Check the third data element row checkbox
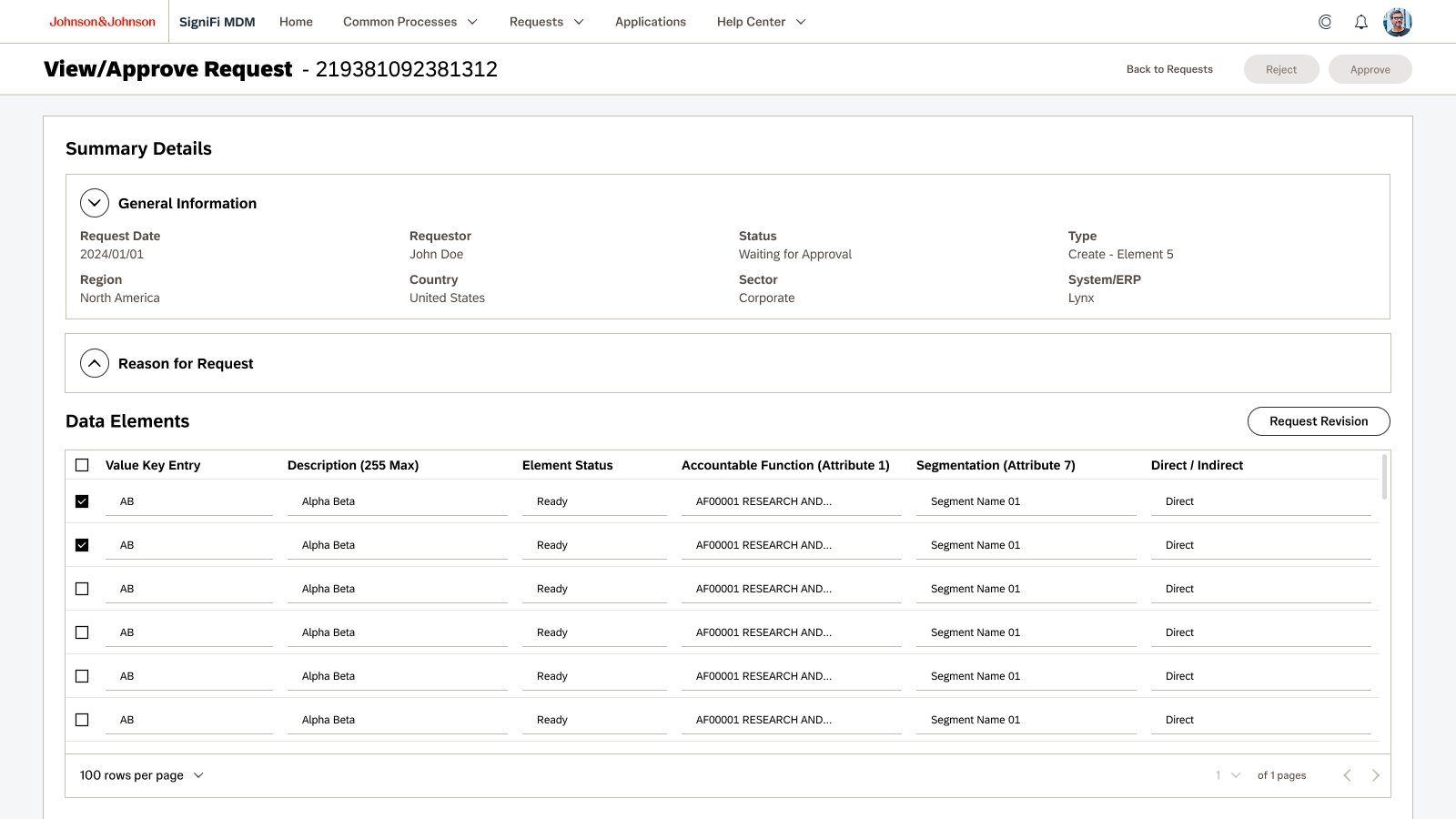 82,589
